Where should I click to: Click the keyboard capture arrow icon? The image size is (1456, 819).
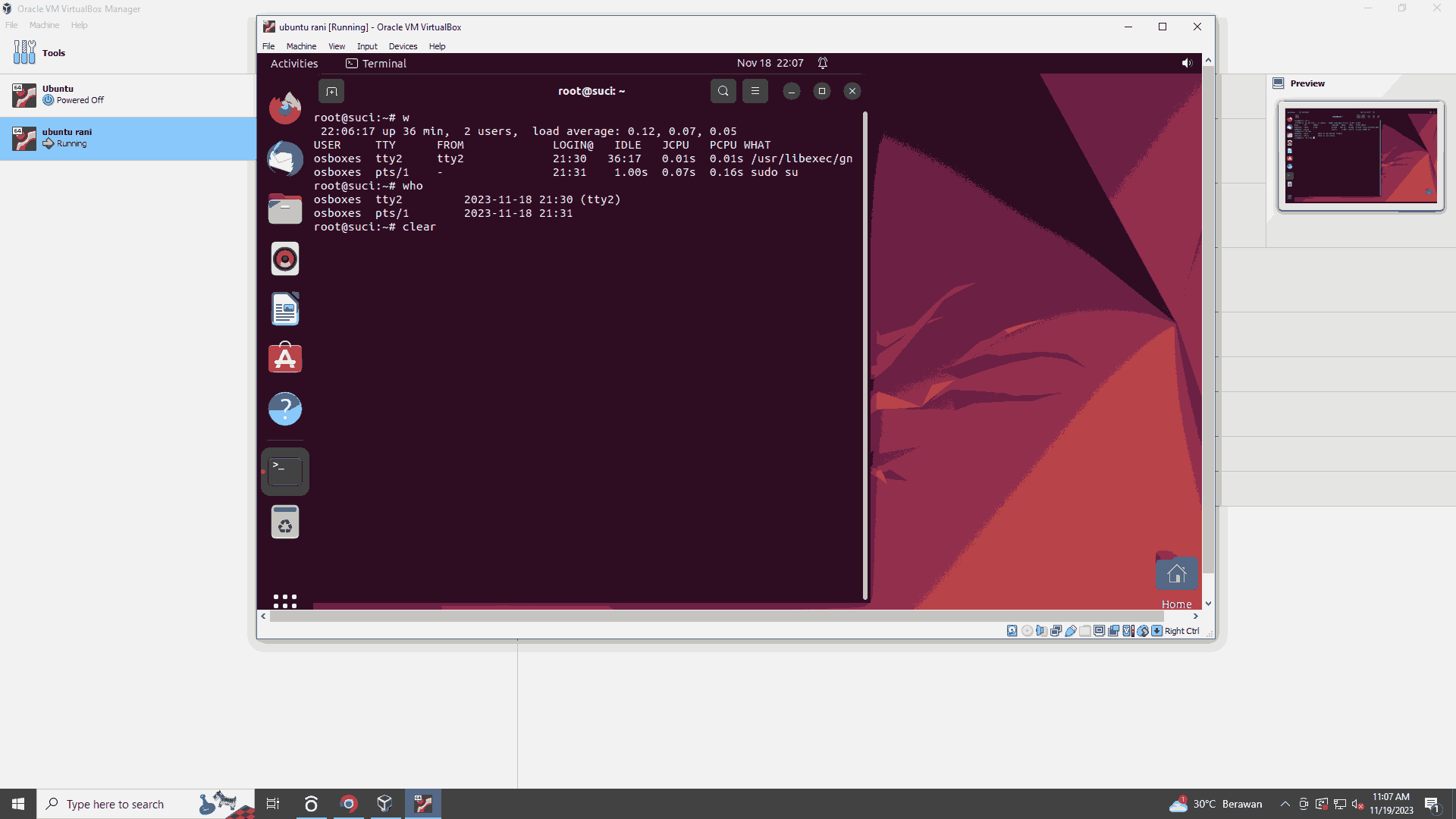pyautogui.click(x=1156, y=631)
